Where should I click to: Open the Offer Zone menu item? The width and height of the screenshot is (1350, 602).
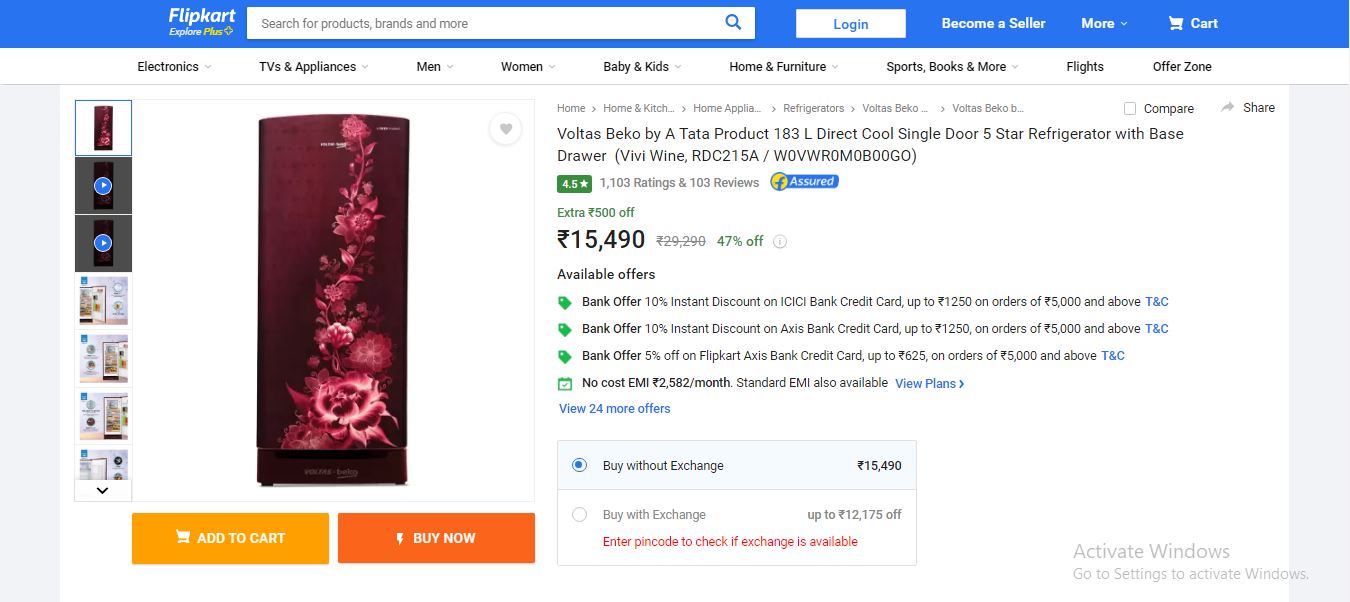pyautogui.click(x=1182, y=67)
